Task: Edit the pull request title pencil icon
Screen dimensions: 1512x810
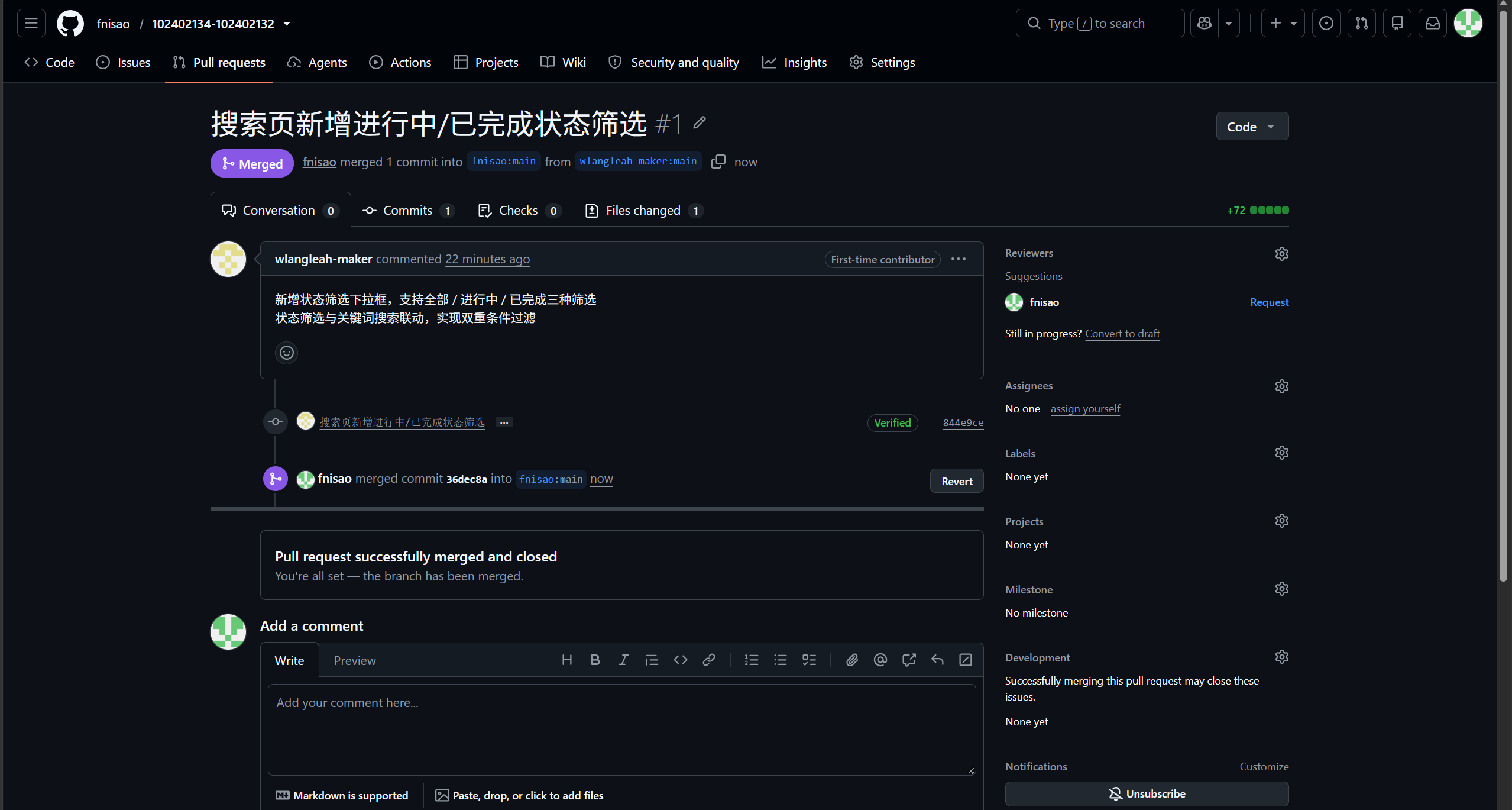Action: point(700,122)
